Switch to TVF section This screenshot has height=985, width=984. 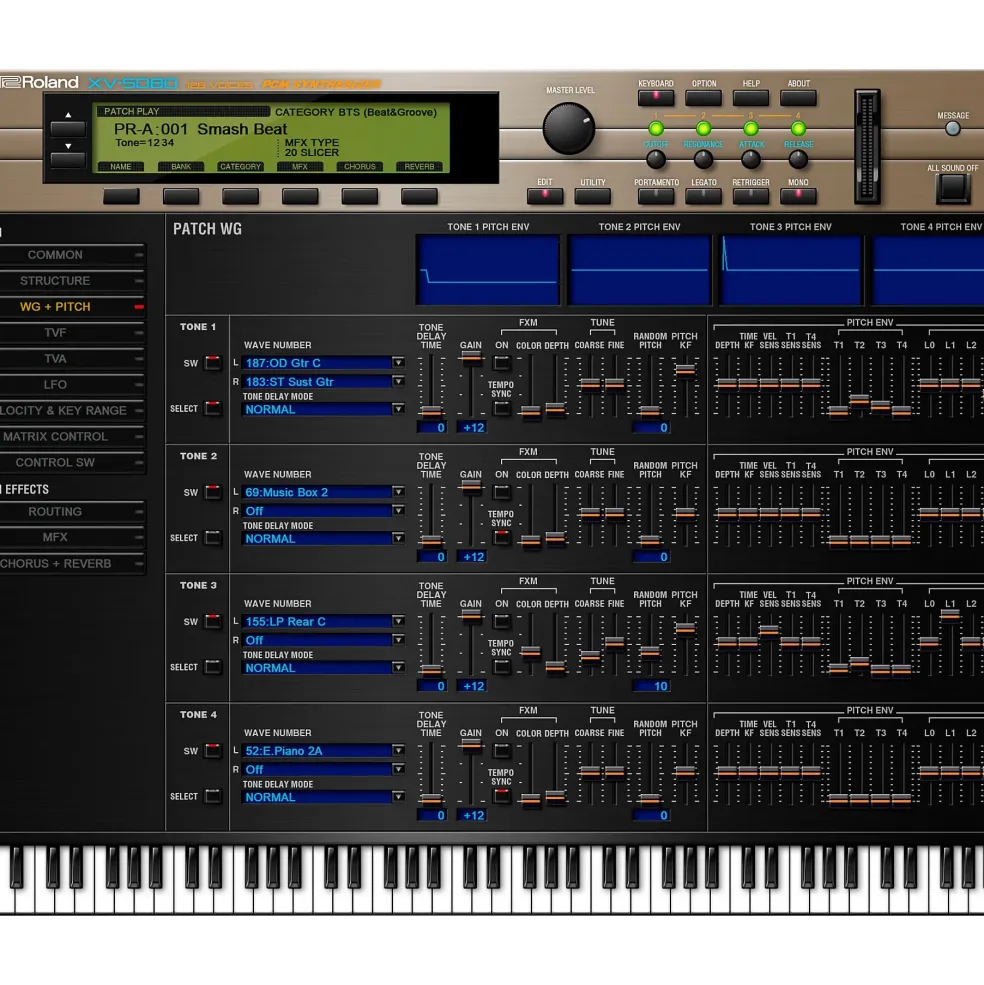tap(72, 333)
